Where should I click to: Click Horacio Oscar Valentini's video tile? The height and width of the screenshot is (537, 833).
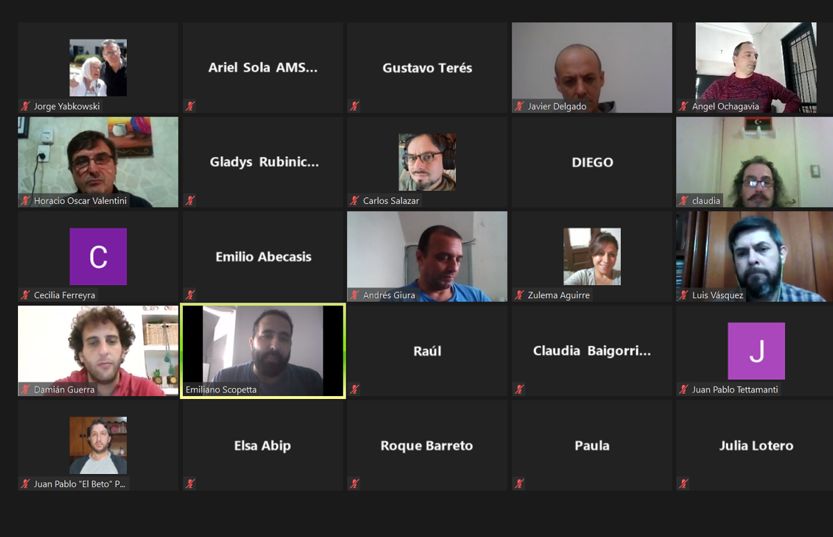98,162
